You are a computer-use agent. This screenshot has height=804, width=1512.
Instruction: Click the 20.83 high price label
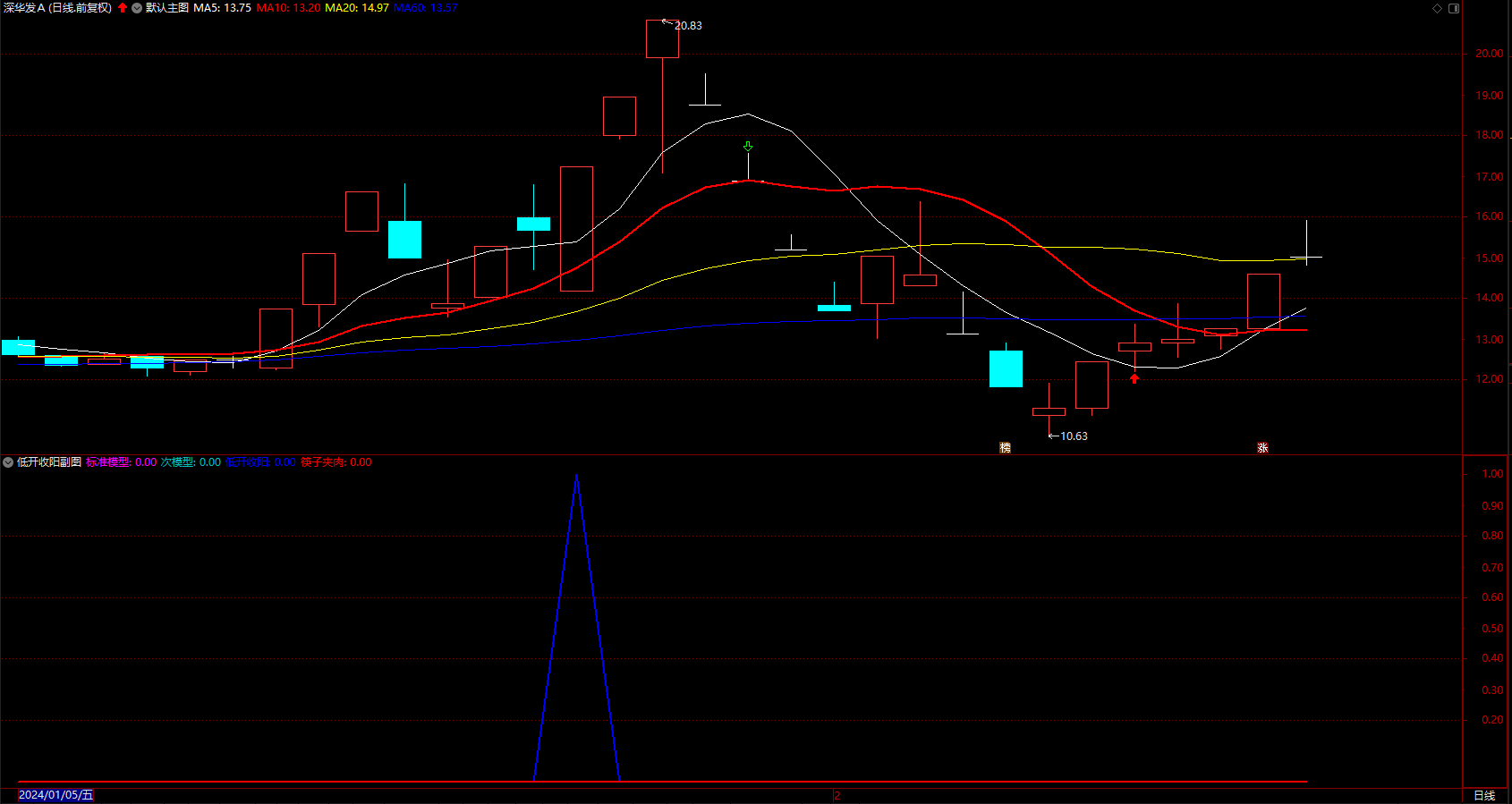[x=688, y=26]
